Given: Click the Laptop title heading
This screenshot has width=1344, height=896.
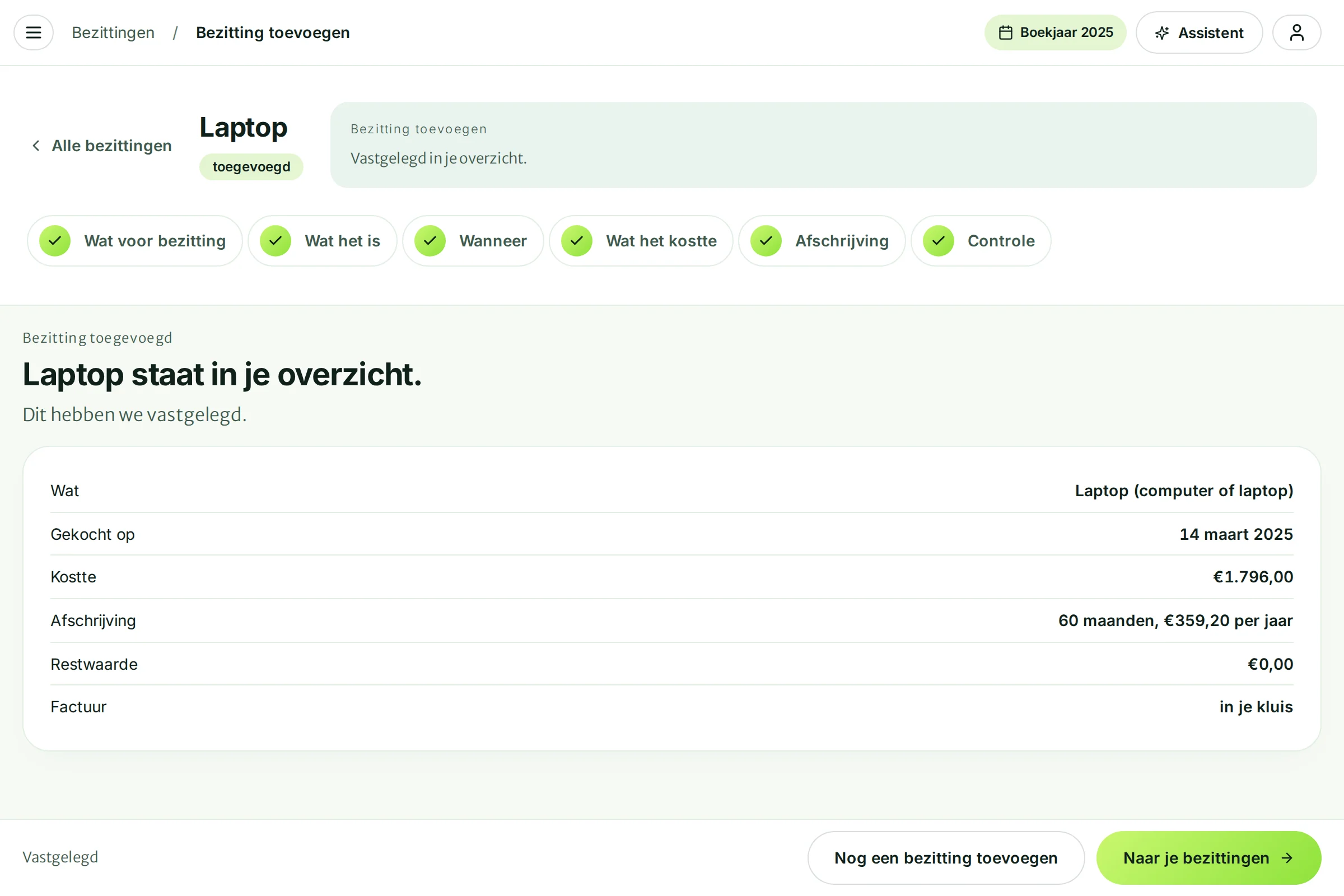Looking at the screenshot, I should click(x=243, y=127).
